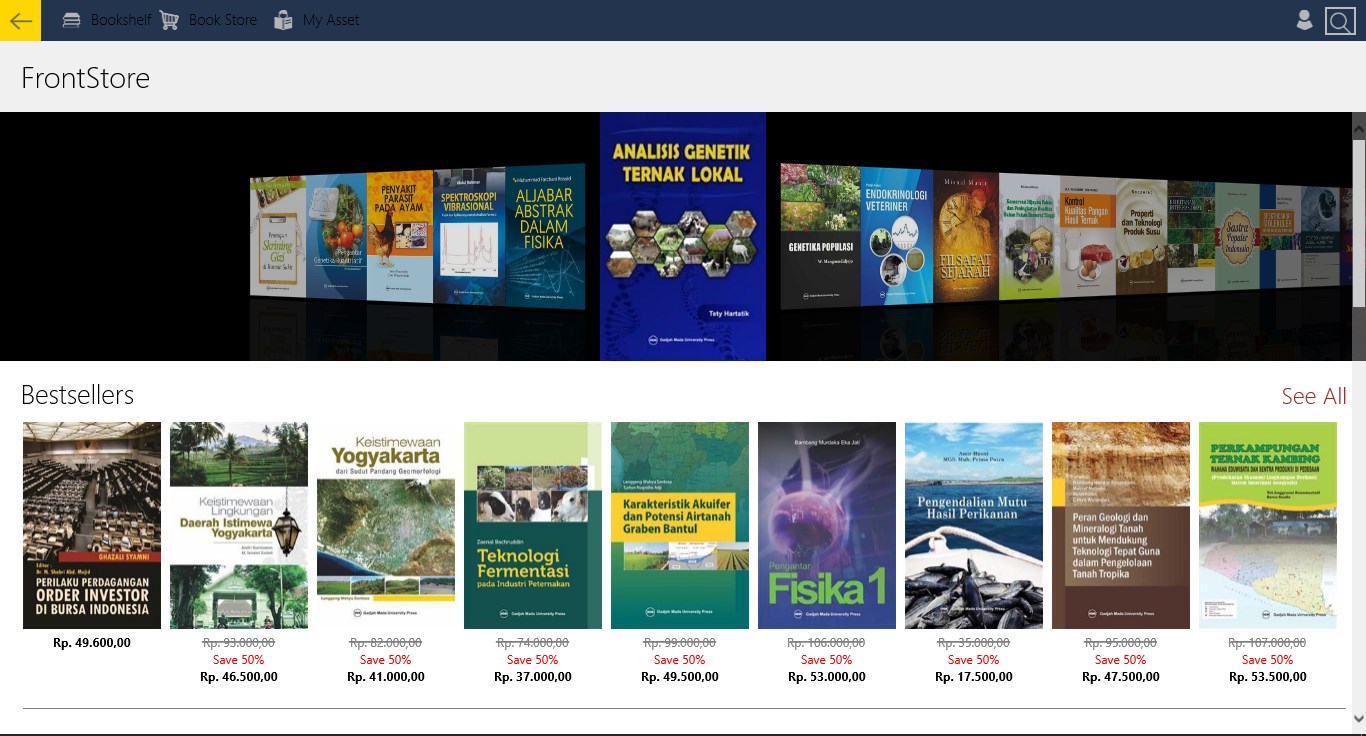Select Filsafat Sejarah book cover
The image size is (1366, 736).
click(966, 236)
